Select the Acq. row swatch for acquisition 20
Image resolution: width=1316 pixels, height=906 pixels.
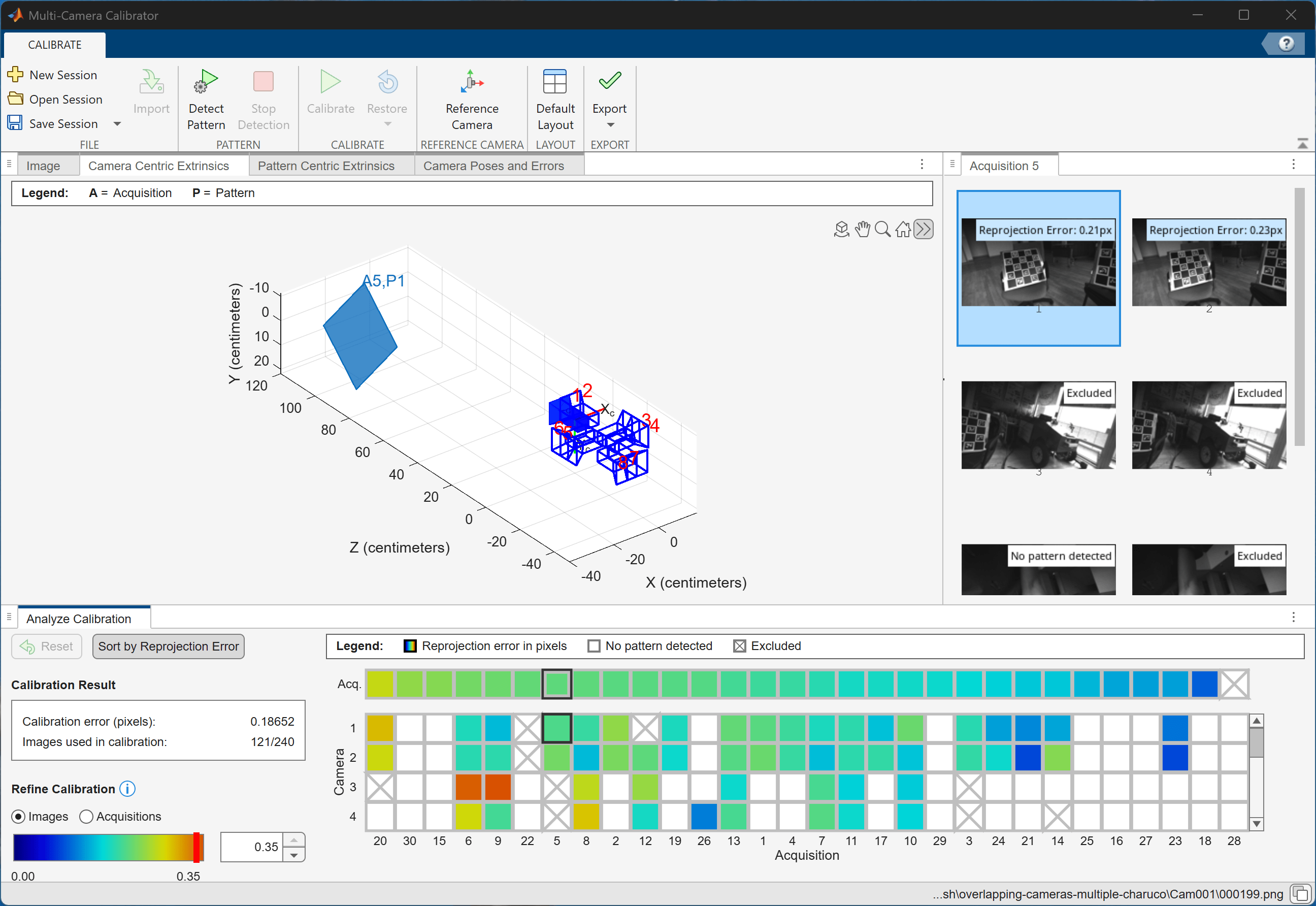[380, 684]
